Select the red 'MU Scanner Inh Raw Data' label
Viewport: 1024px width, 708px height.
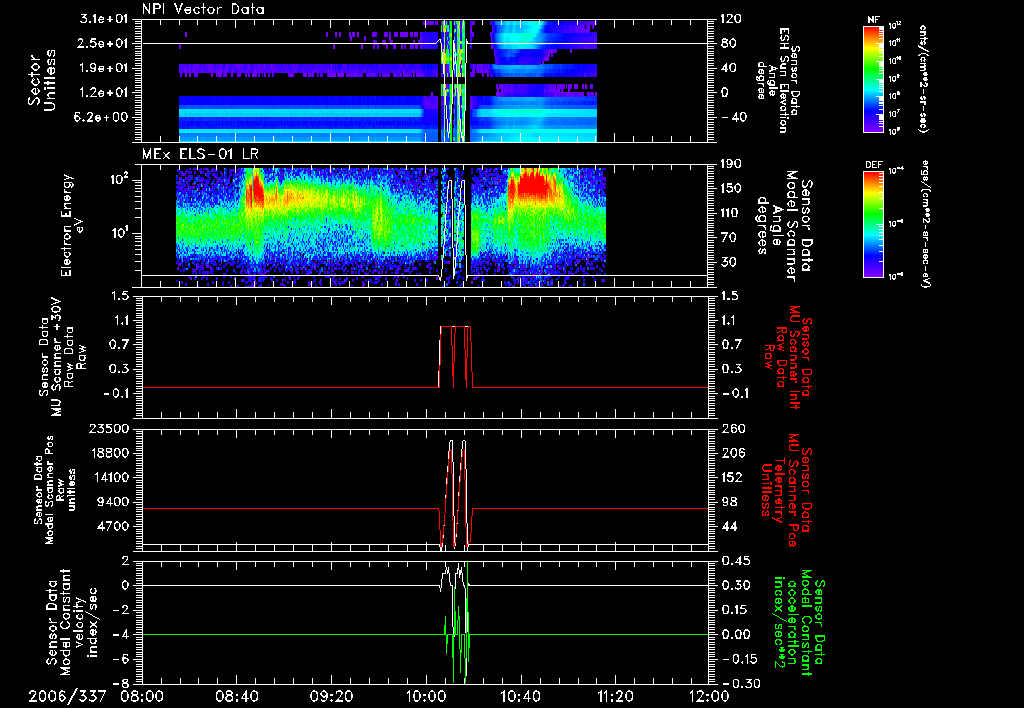(x=788, y=357)
